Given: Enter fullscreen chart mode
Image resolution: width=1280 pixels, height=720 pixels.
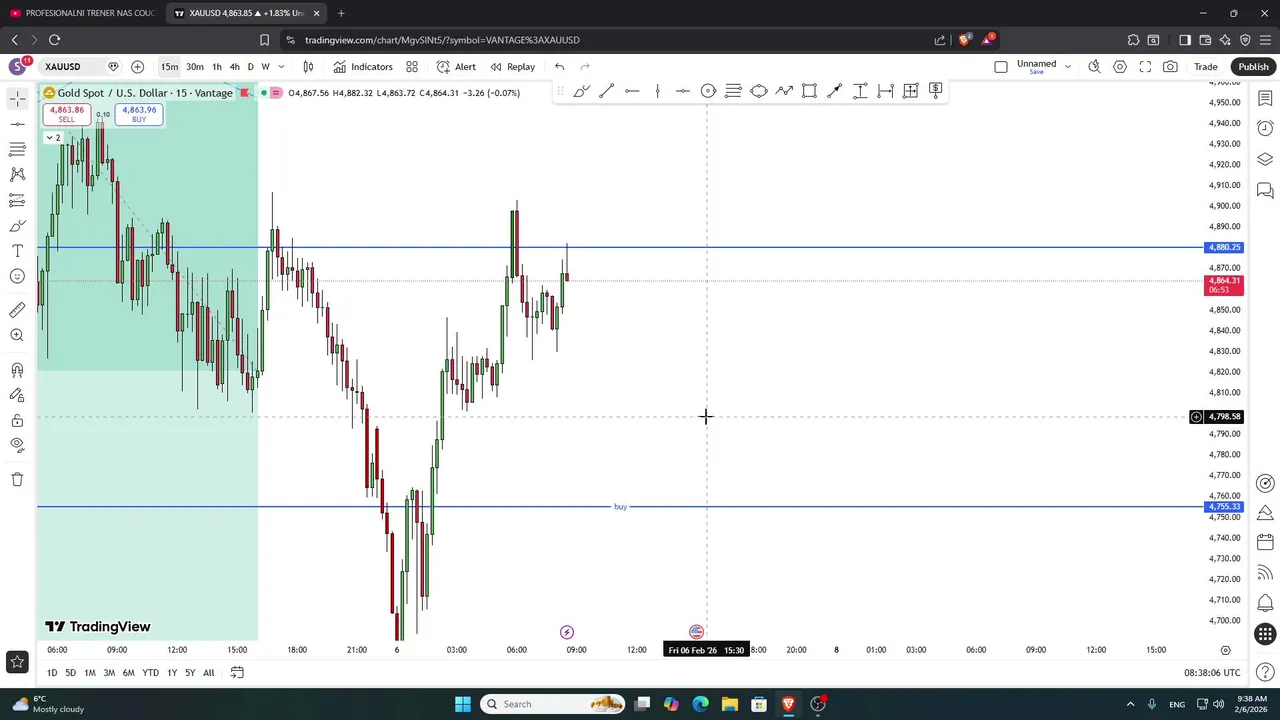Looking at the screenshot, I should point(1145,67).
